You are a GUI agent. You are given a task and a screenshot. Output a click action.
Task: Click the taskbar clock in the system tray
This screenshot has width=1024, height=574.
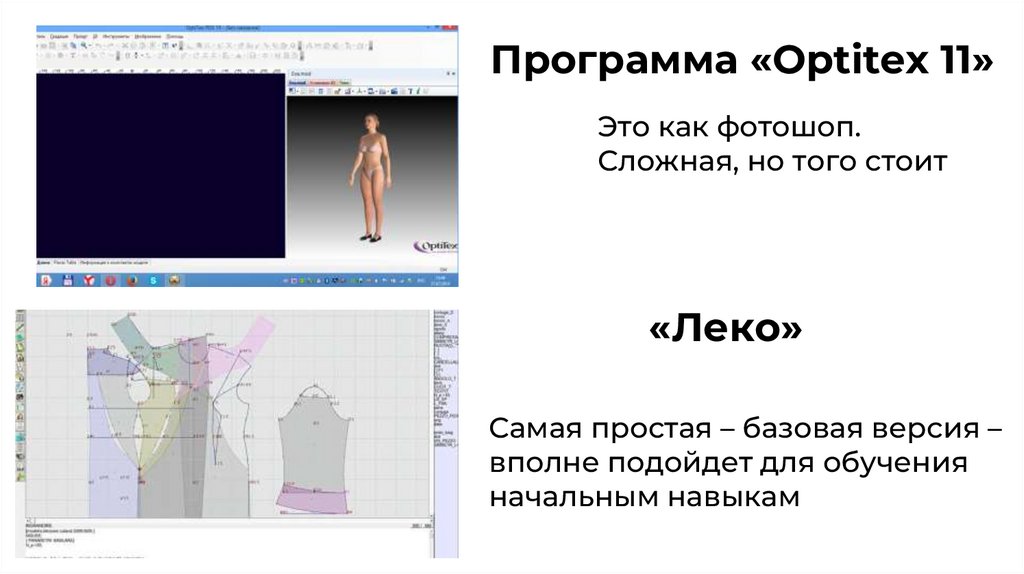[x=441, y=280]
